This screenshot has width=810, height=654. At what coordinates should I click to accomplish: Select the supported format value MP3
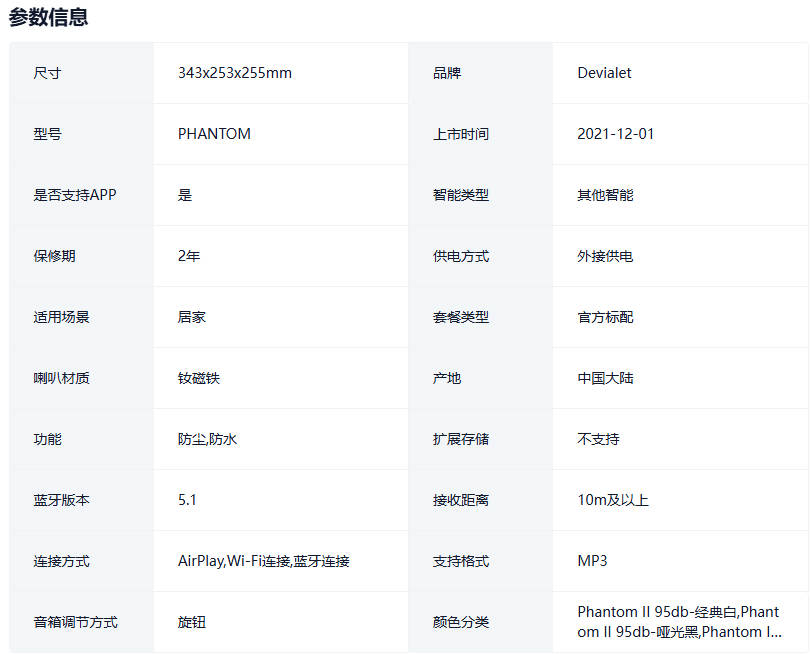pos(592,561)
